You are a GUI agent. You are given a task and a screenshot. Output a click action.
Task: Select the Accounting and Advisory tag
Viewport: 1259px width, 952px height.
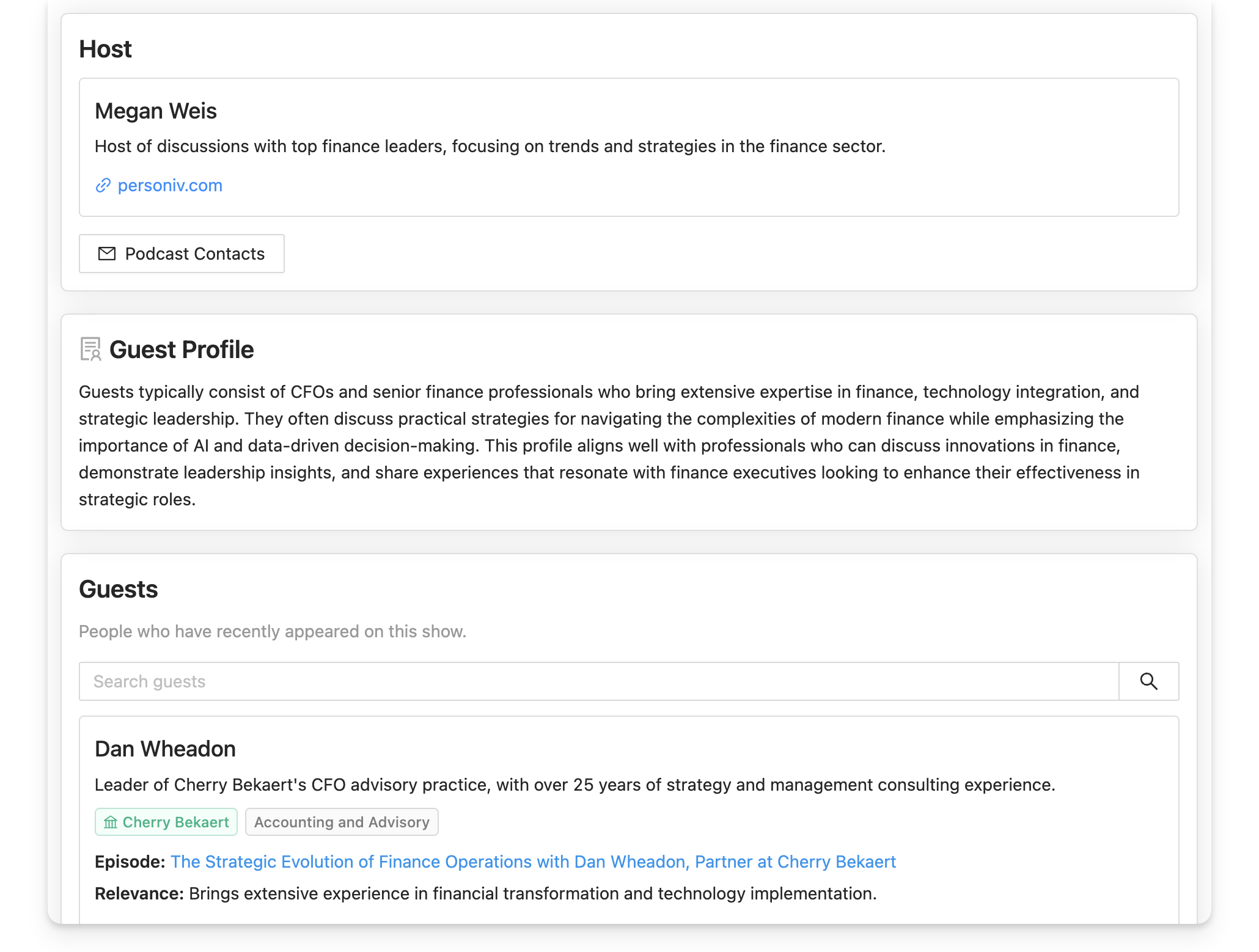tap(342, 822)
